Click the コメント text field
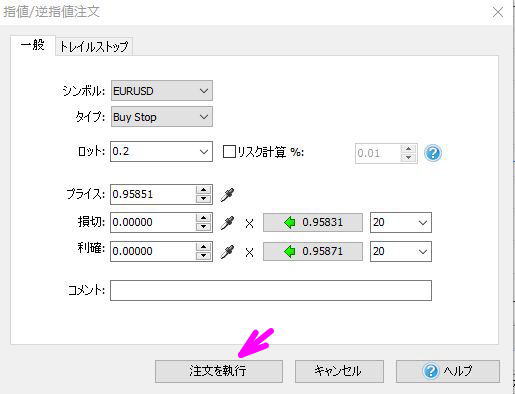Viewport: 515px width, 394px height. pos(271,290)
